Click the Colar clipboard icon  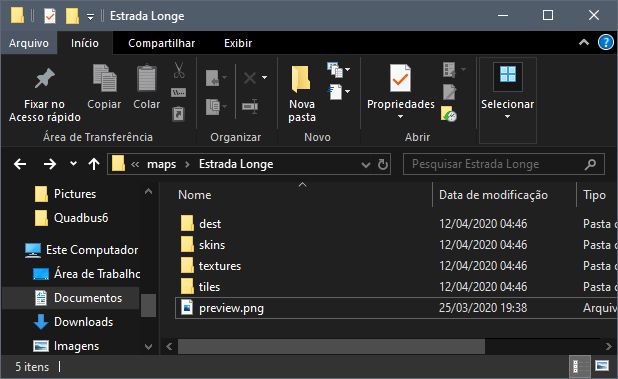[146, 78]
